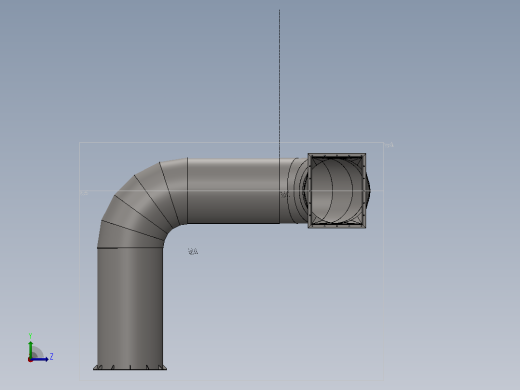Select the horizontal straight pipe section
Screen dimensions: 520x390
pyautogui.click(x=233, y=191)
